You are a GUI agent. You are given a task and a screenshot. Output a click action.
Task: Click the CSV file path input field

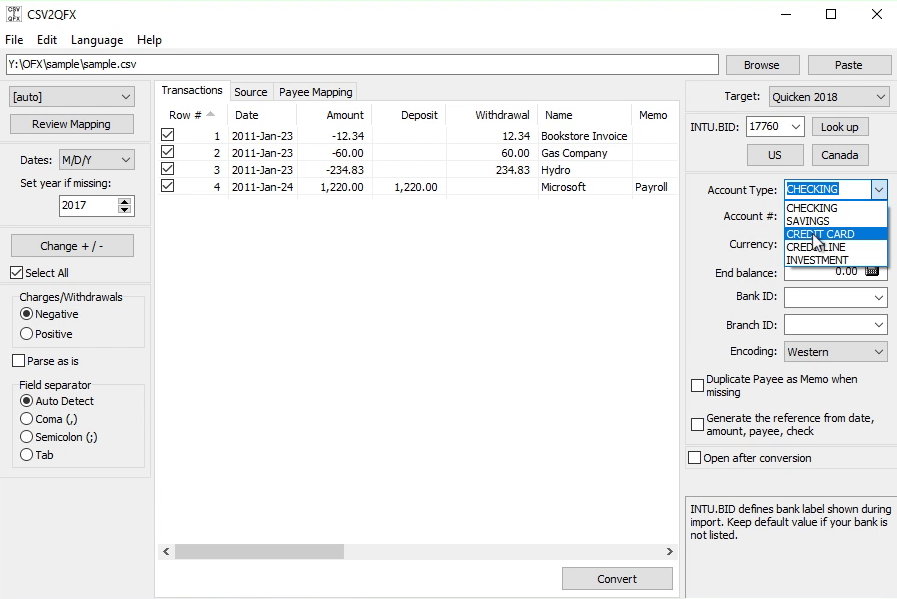click(x=362, y=64)
